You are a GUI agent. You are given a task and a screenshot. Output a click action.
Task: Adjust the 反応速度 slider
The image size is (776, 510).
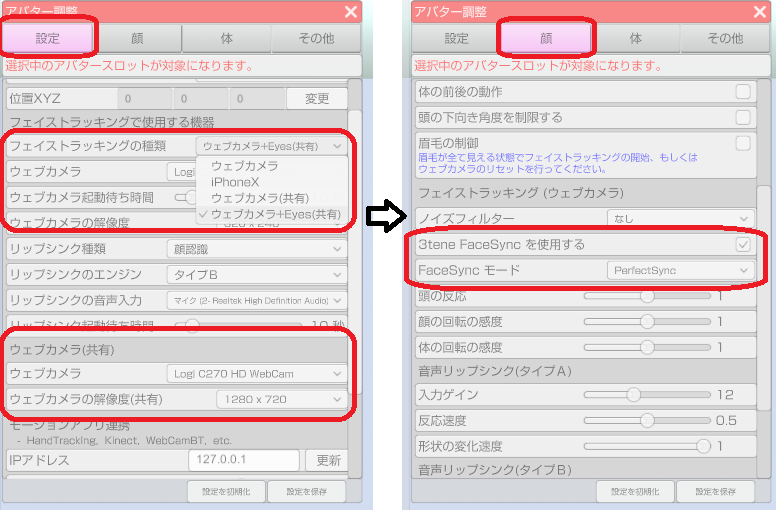click(647, 420)
